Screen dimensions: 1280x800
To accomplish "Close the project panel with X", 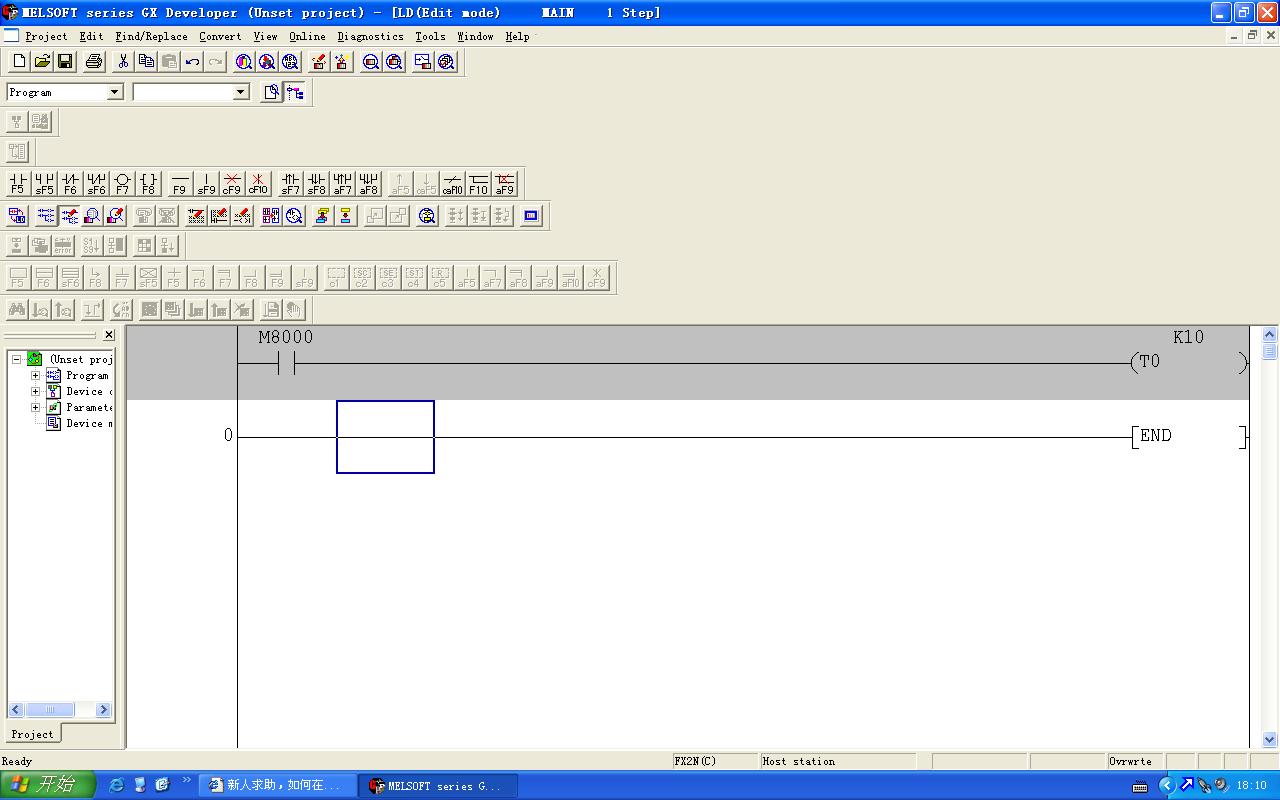I will tap(109, 335).
